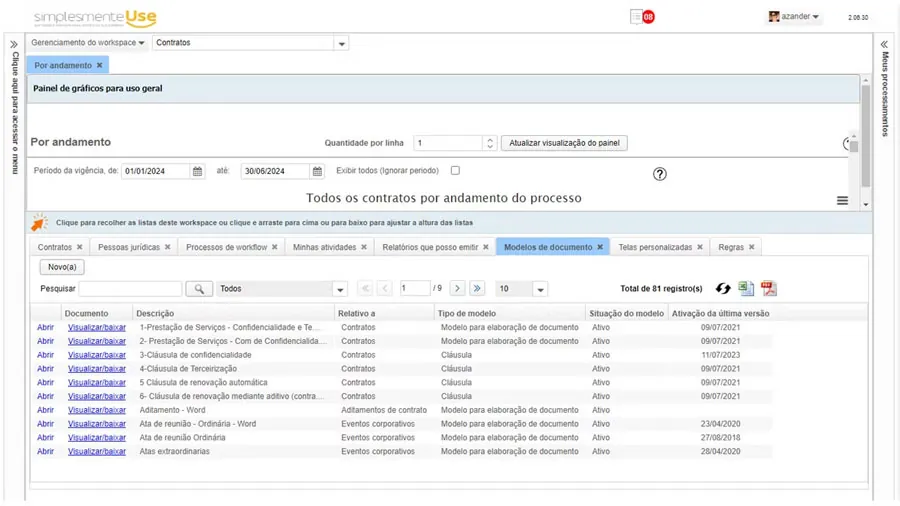The width and height of the screenshot is (900, 506).
Task: Expand the Contratos workspace combo box
Action: pos(342,44)
